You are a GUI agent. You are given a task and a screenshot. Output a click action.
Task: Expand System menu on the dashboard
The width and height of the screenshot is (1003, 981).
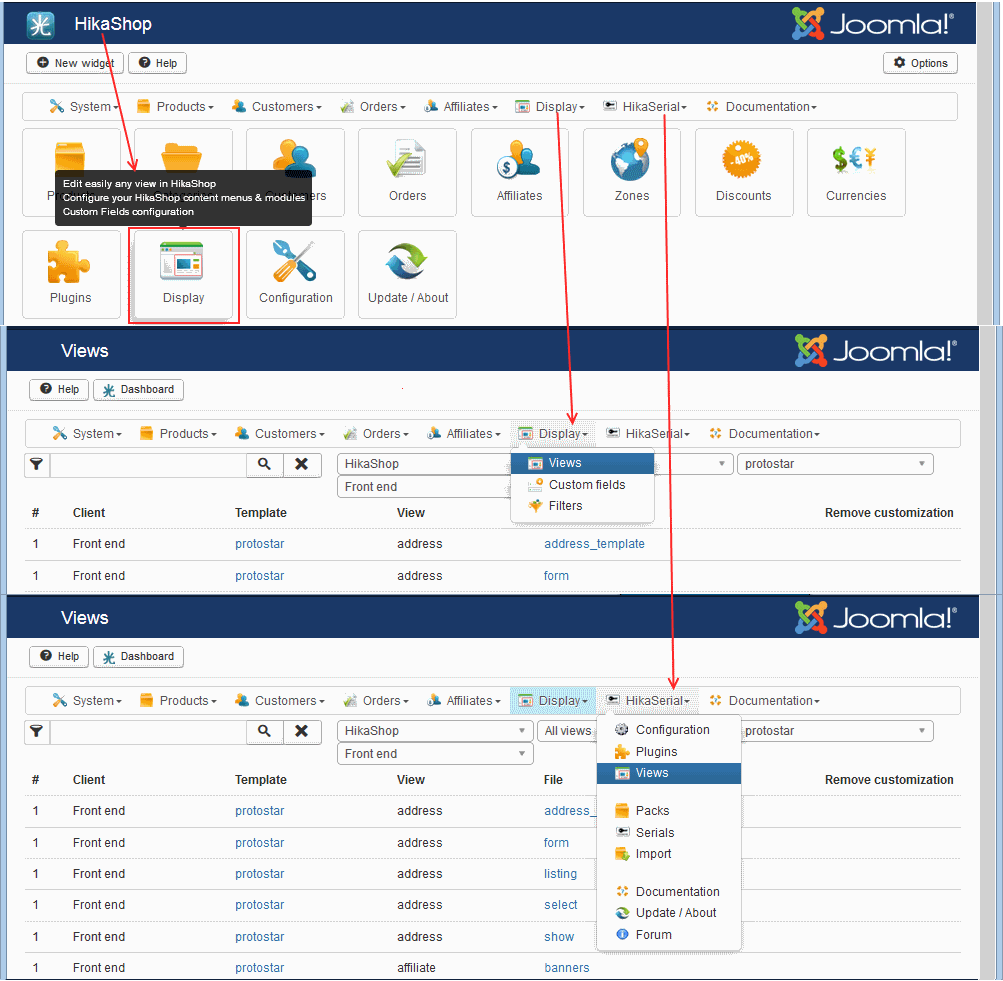pos(84,107)
